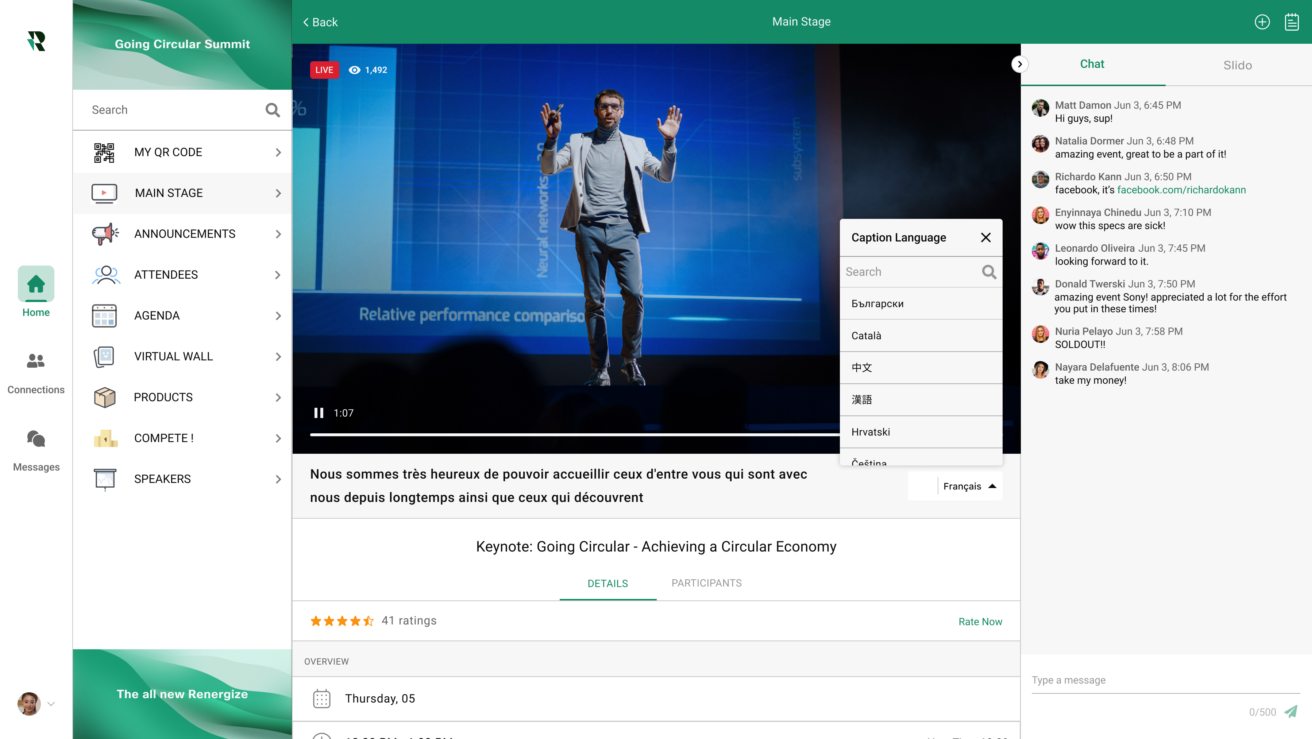
Task: Click the Attendees people icon
Action: tap(105, 275)
